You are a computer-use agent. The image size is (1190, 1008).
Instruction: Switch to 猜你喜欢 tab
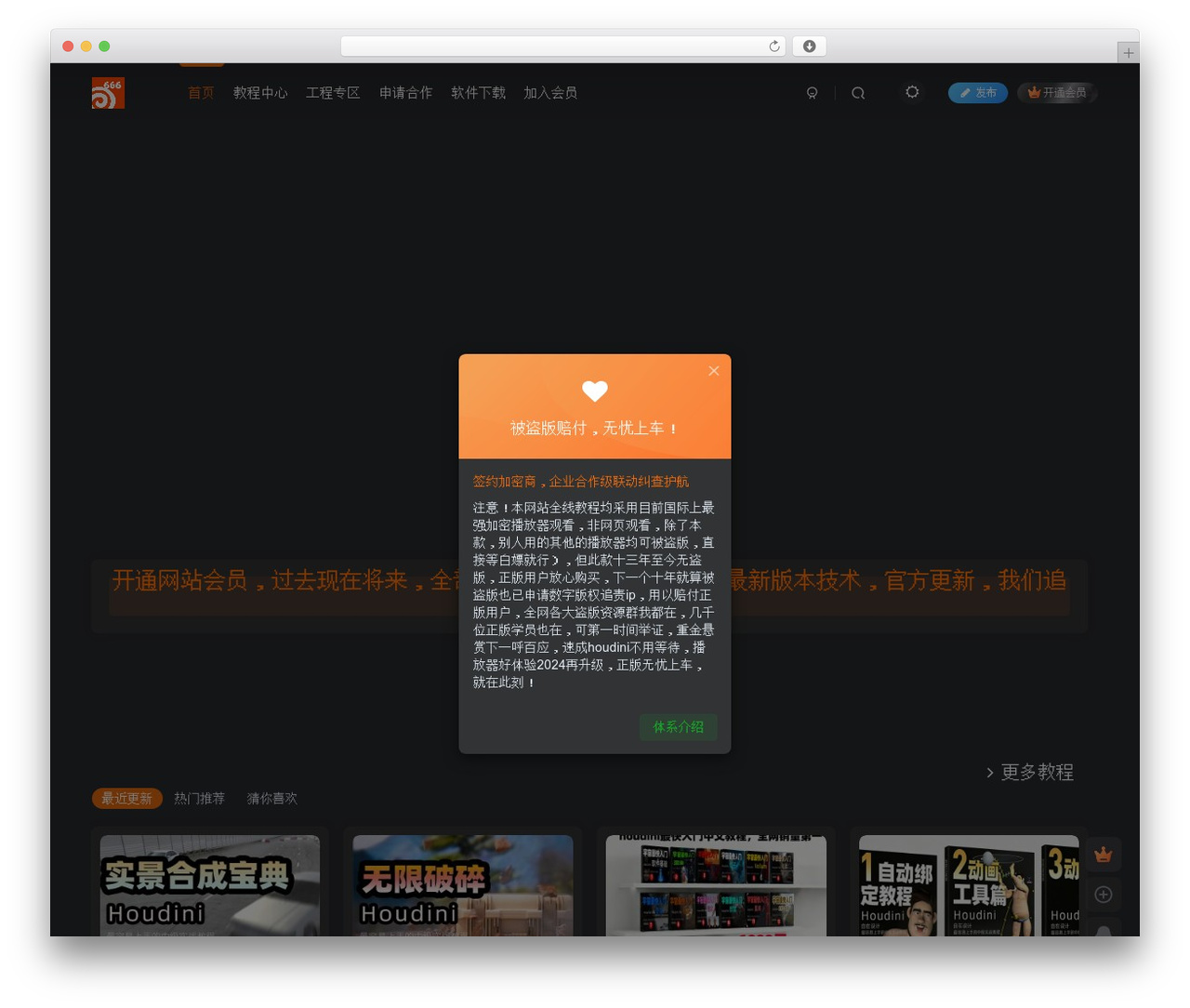click(272, 799)
